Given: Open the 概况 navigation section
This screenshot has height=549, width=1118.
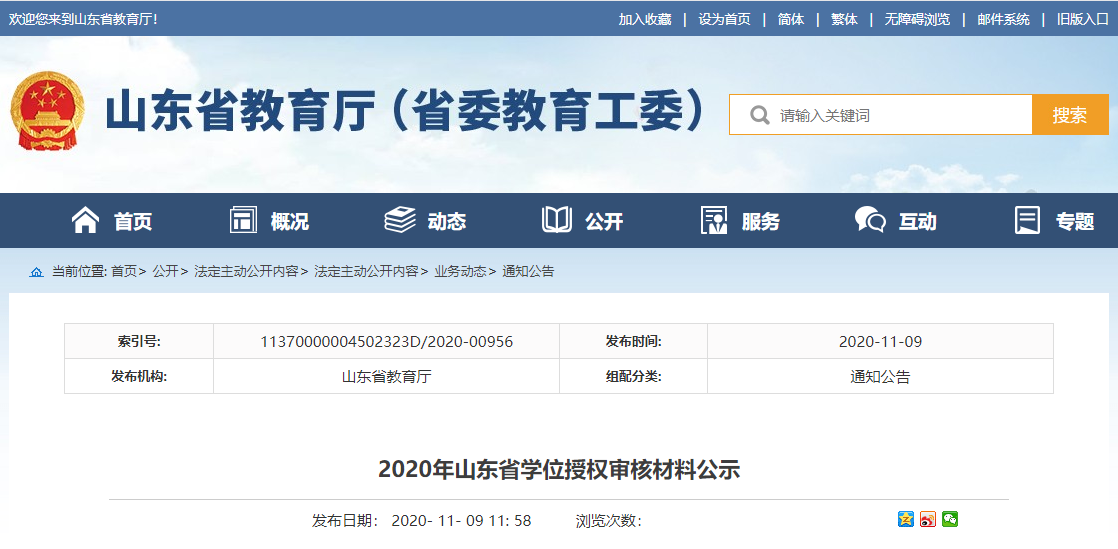Looking at the screenshot, I should (269, 221).
